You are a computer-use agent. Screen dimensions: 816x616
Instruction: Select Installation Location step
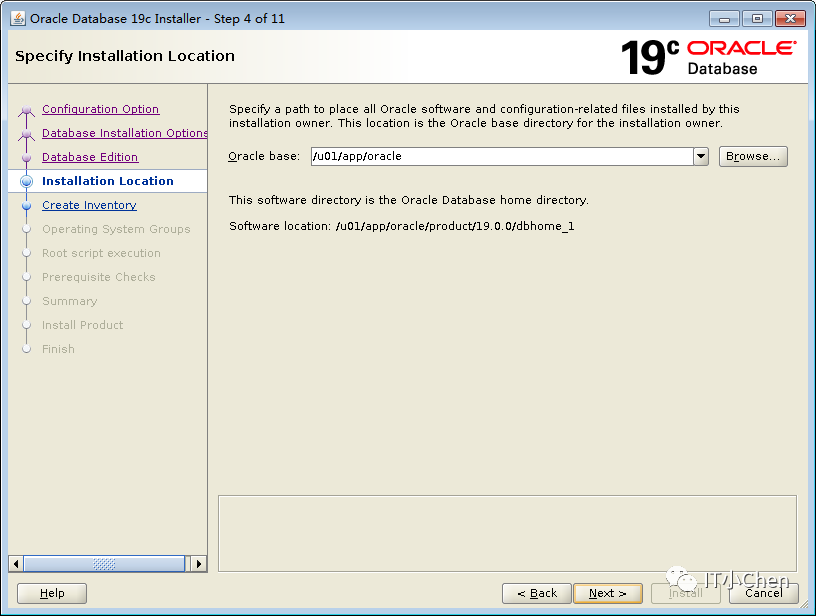(x=108, y=181)
